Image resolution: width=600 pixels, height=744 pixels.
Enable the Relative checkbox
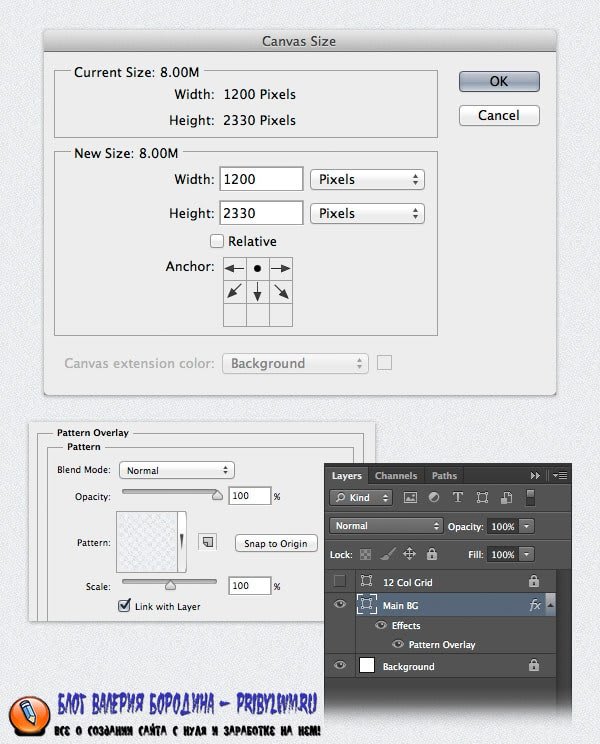[x=217, y=241]
